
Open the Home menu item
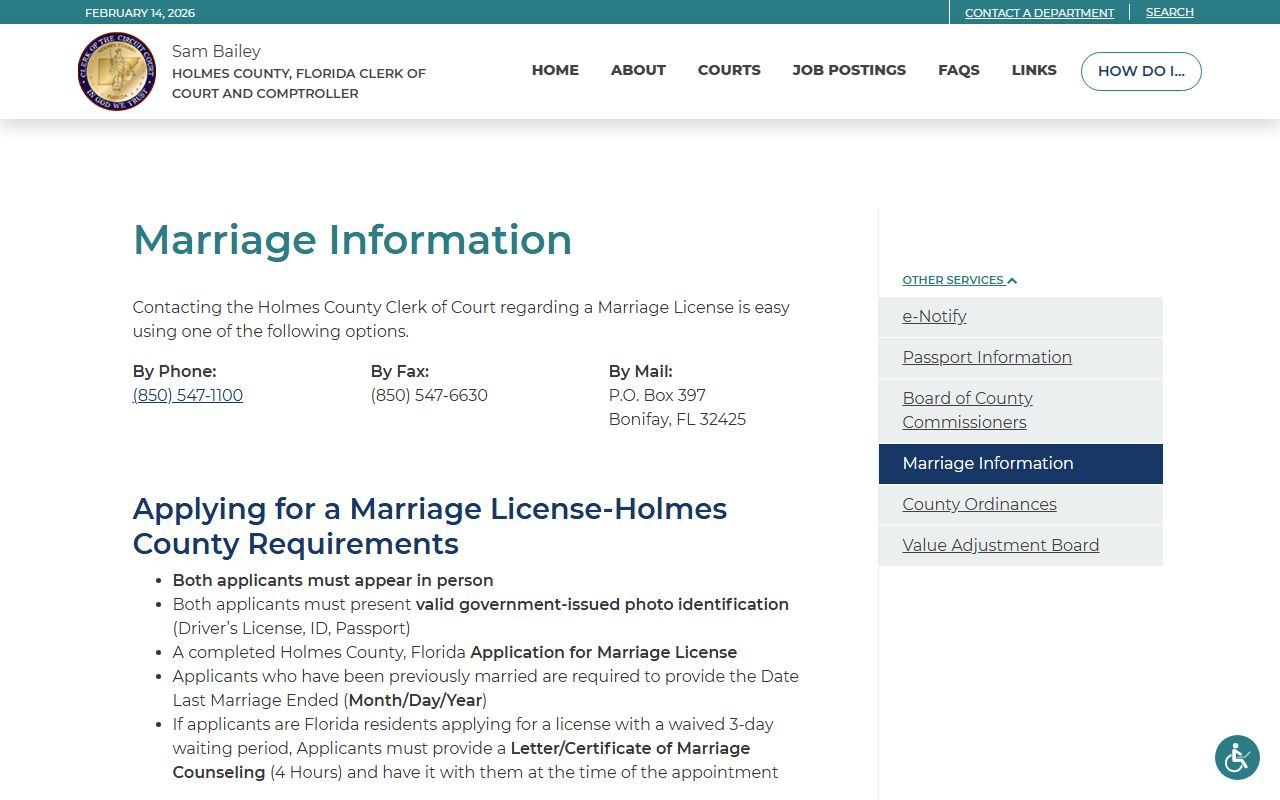click(x=555, y=70)
